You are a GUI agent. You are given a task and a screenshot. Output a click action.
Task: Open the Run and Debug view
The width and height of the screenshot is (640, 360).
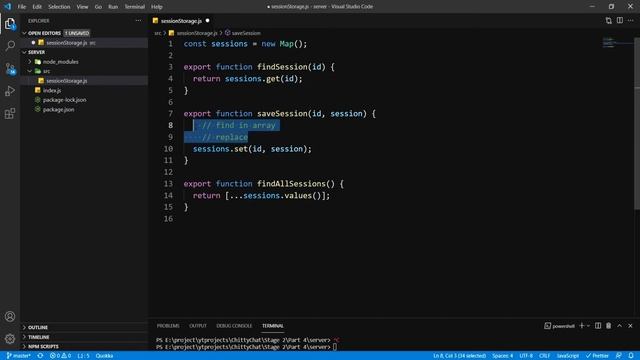coord(10,91)
